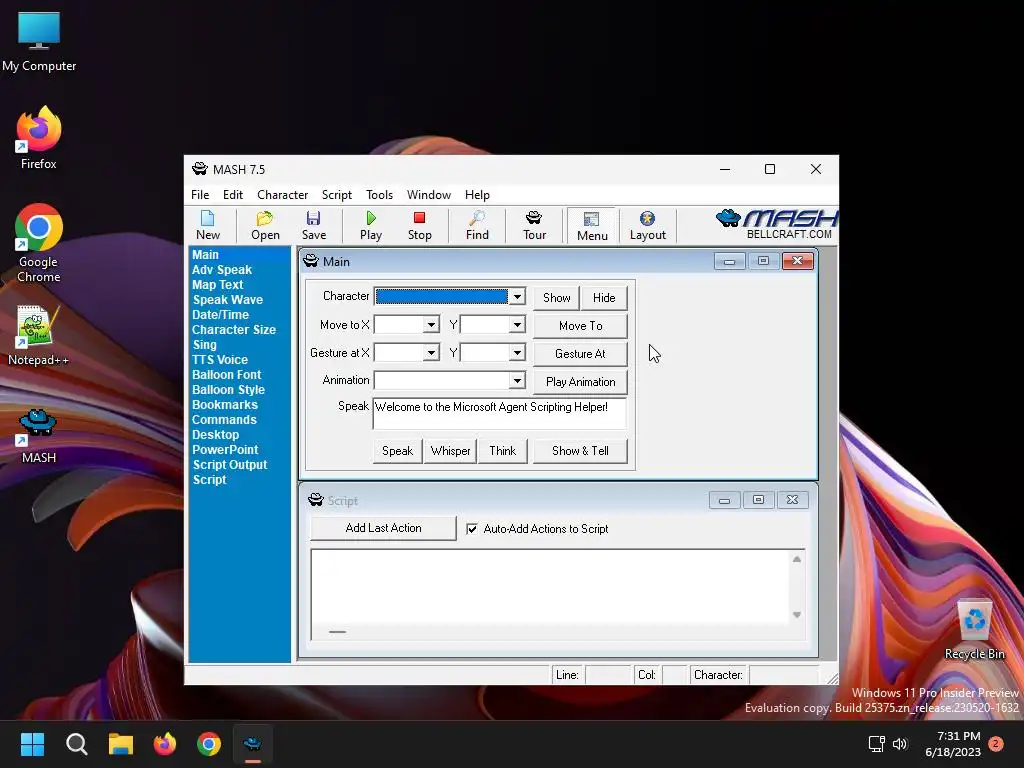This screenshot has height=768, width=1024.
Task: Launch the Tour toolbar icon
Action: [x=534, y=225]
